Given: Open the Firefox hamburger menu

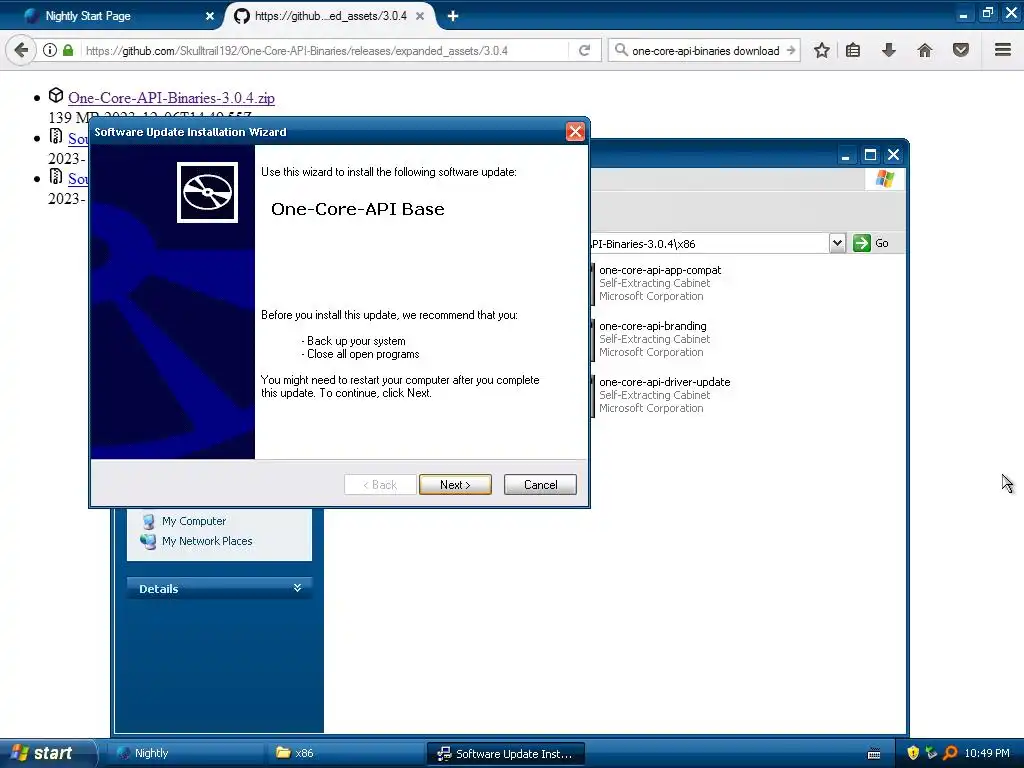Looking at the screenshot, I should click(1003, 50).
